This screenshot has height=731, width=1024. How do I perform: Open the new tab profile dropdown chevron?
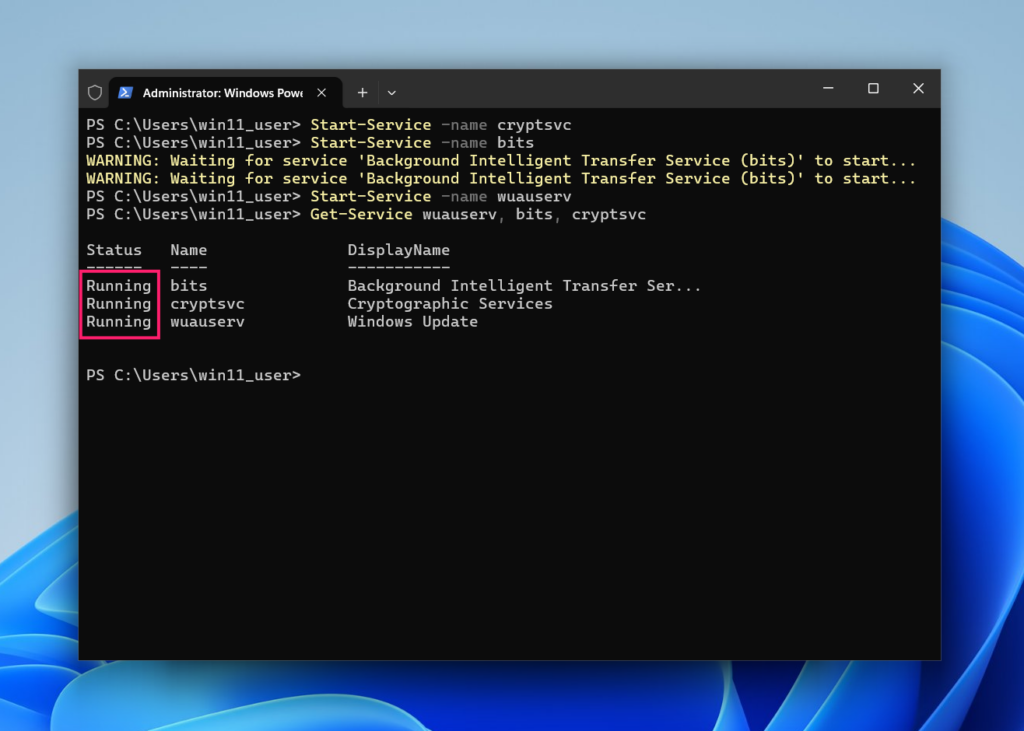392,93
